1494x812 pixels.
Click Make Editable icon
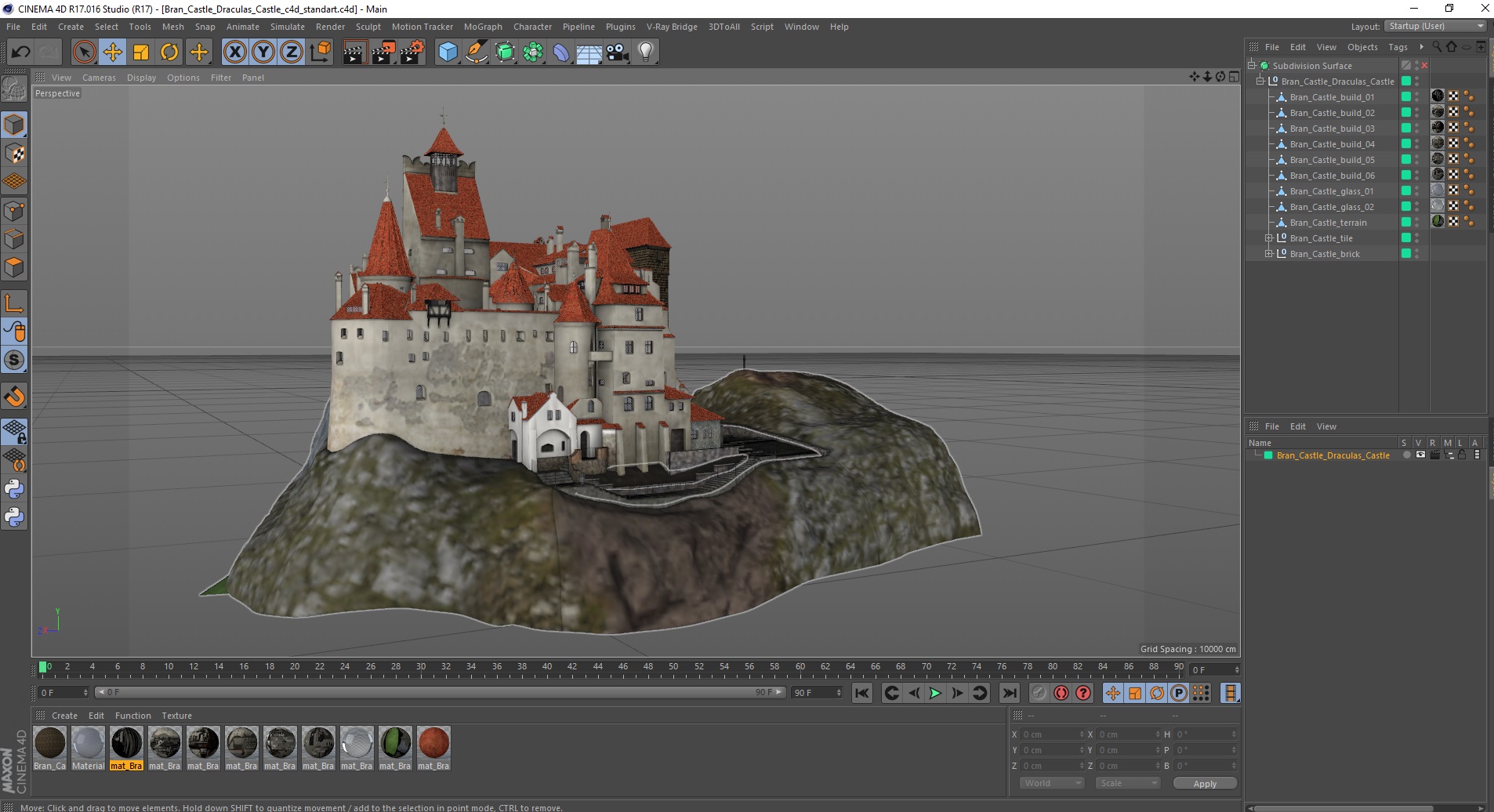pos(14,89)
